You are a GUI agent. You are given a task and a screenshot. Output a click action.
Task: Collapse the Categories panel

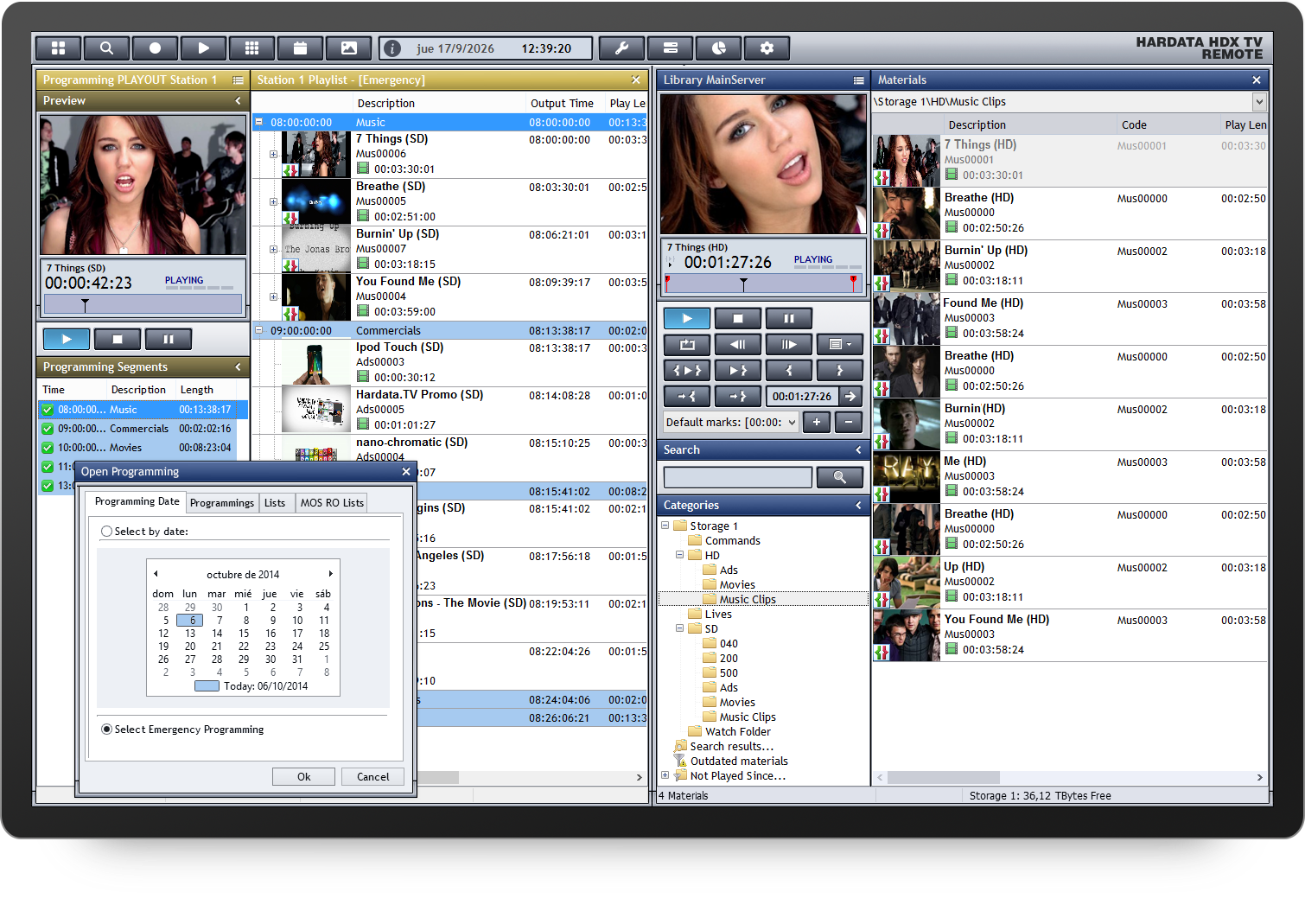point(858,506)
